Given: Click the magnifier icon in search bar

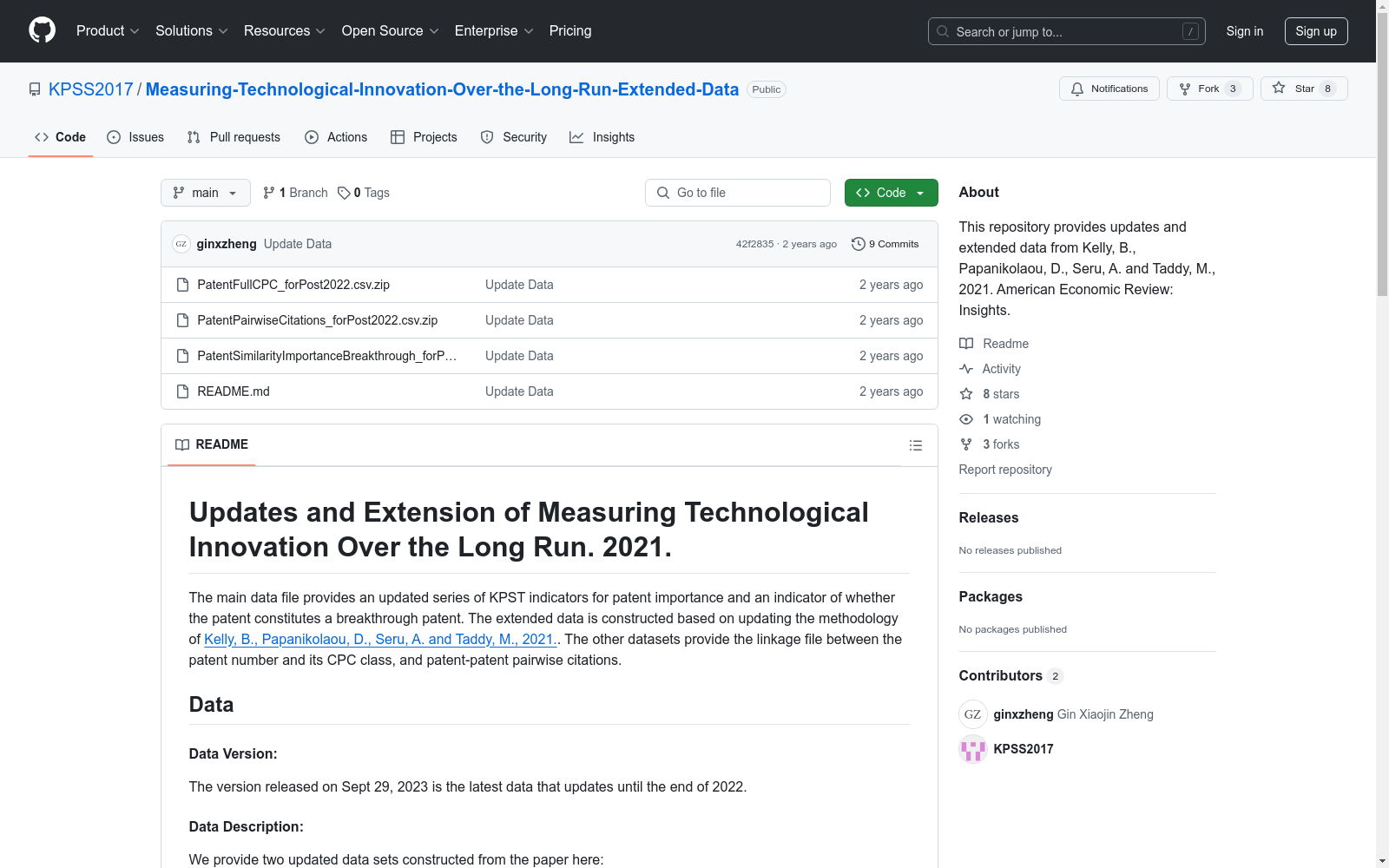Looking at the screenshot, I should [943, 31].
